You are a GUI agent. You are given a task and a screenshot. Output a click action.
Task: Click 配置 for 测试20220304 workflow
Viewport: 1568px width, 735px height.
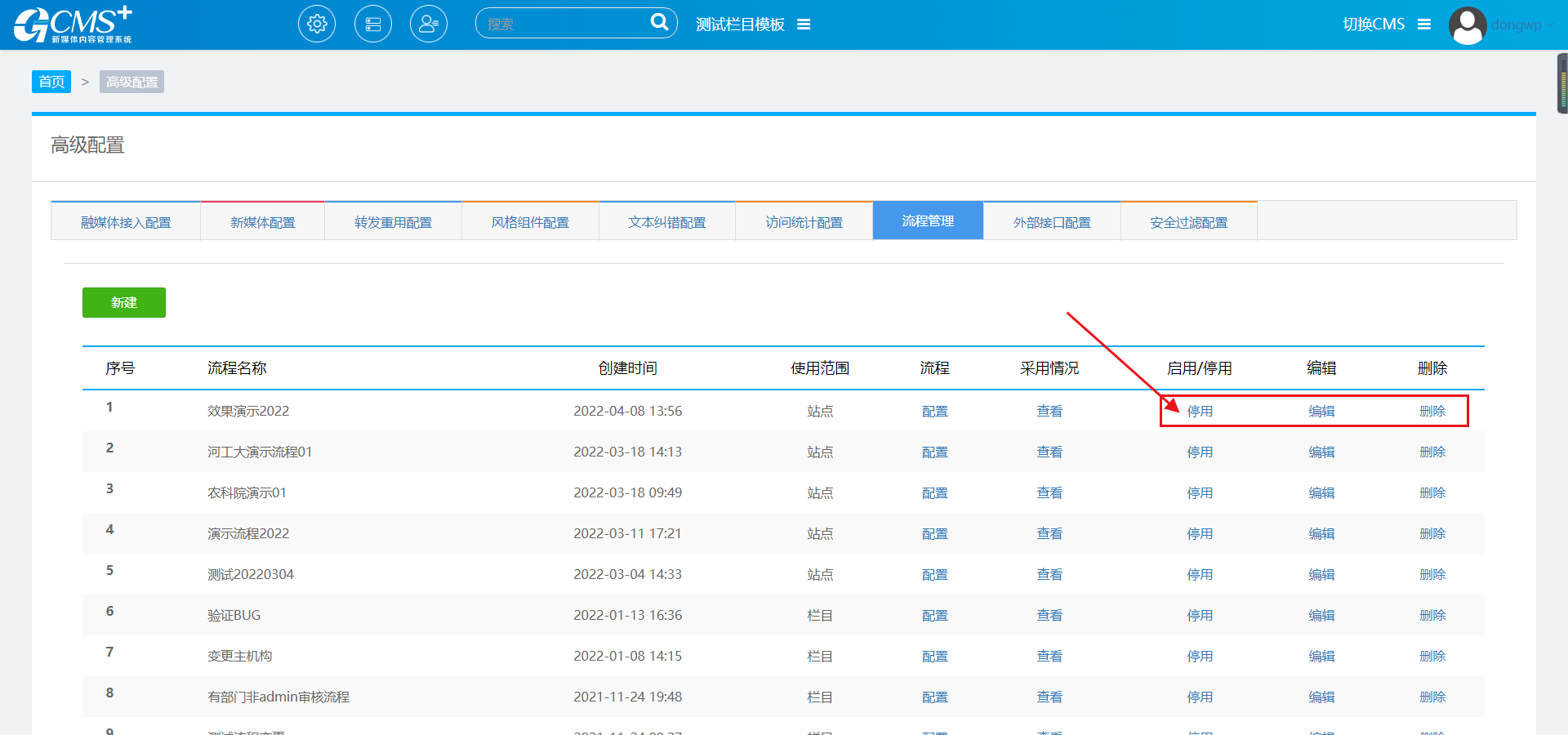[x=934, y=574]
